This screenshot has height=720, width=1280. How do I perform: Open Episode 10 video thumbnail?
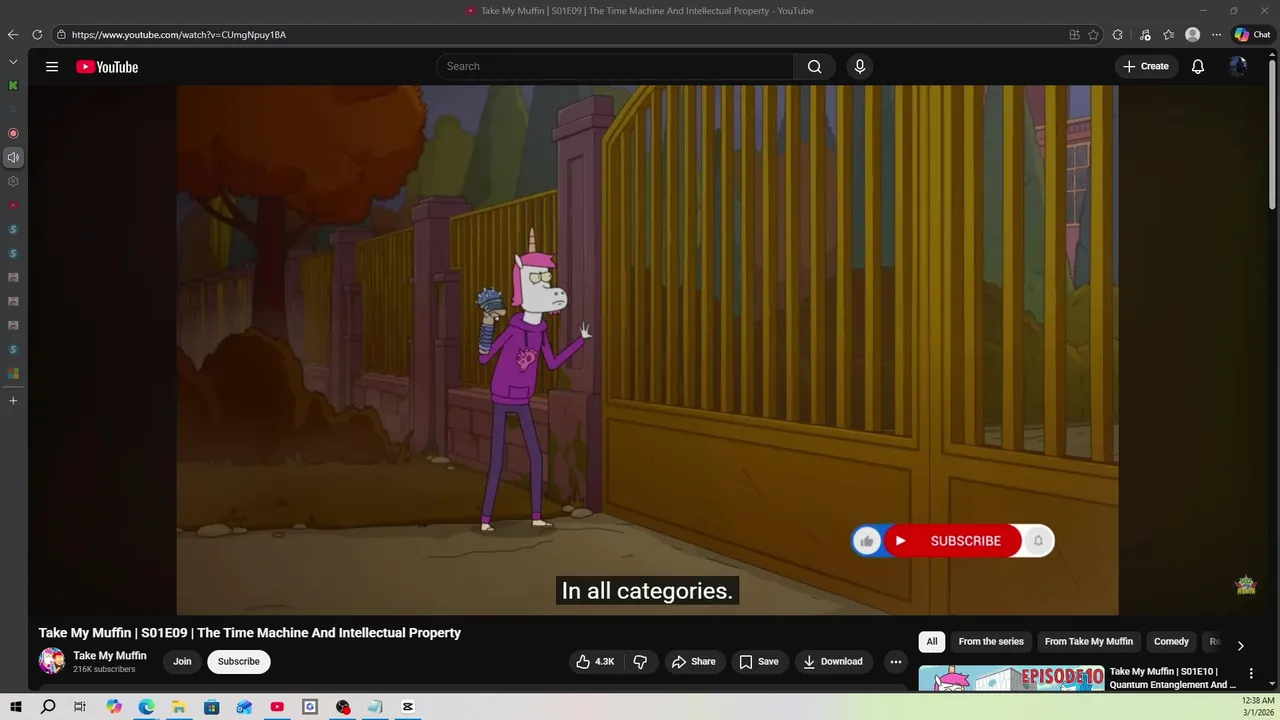point(1011,678)
